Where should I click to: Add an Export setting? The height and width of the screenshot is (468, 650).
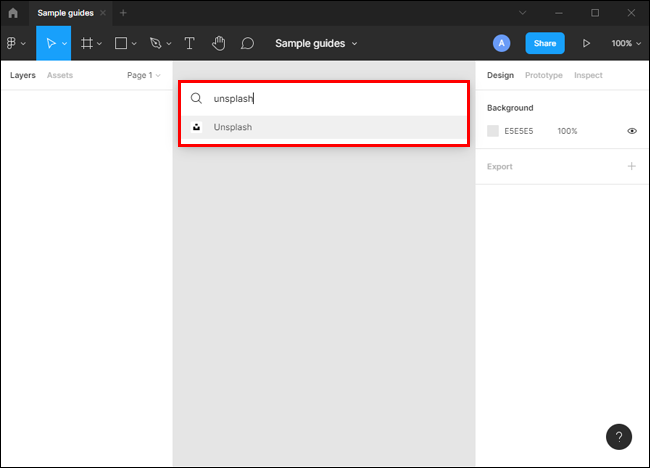[631, 166]
